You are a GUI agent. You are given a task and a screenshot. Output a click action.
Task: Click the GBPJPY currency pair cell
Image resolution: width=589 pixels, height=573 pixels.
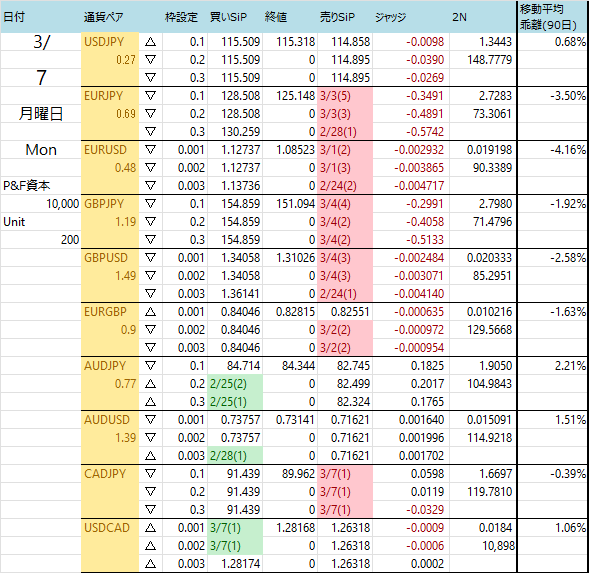click(110, 204)
